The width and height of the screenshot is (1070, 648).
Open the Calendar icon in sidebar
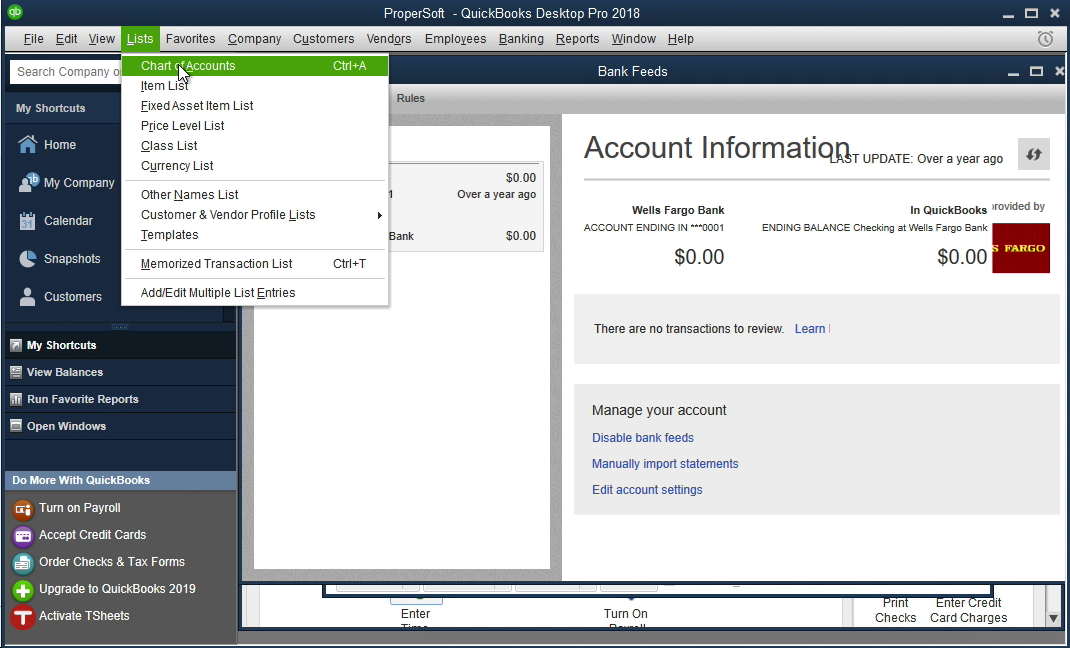click(x=27, y=221)
